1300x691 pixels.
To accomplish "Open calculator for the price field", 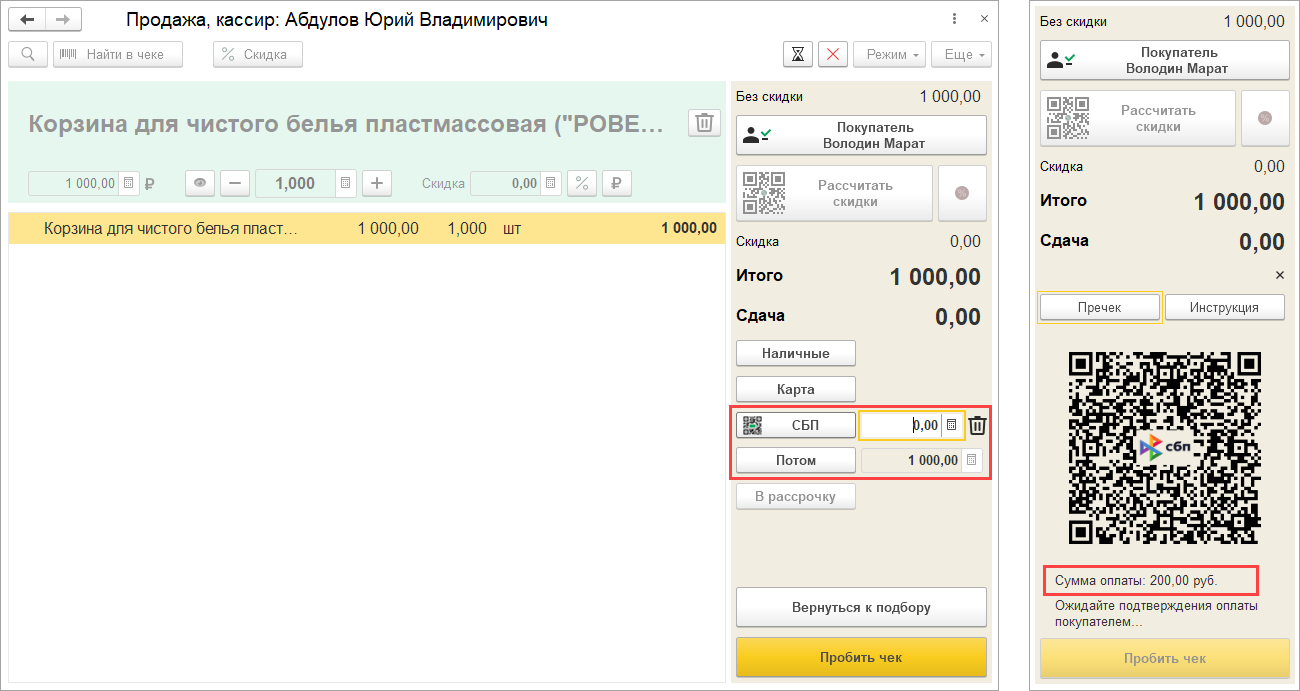I will [x=128, y=183].
